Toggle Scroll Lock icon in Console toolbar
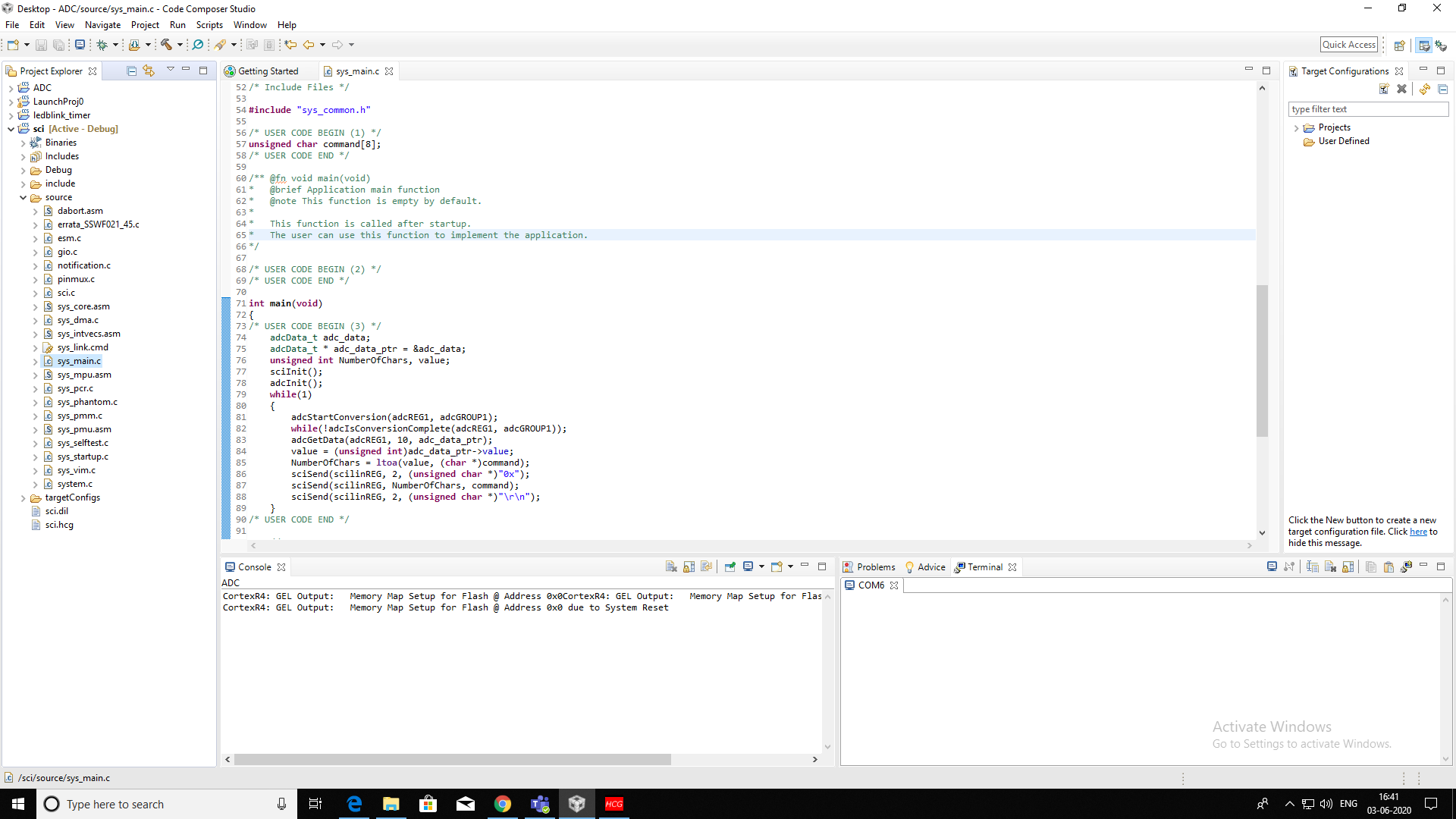Image resolution: width=1456 pixels, height=819 pixels. pos(689,566)
